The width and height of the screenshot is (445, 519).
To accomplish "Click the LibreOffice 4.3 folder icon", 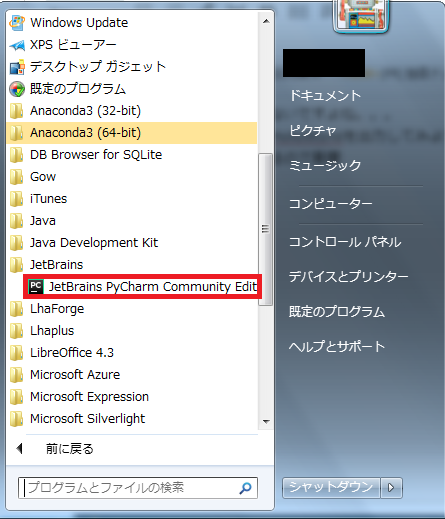I will point(16,353).
